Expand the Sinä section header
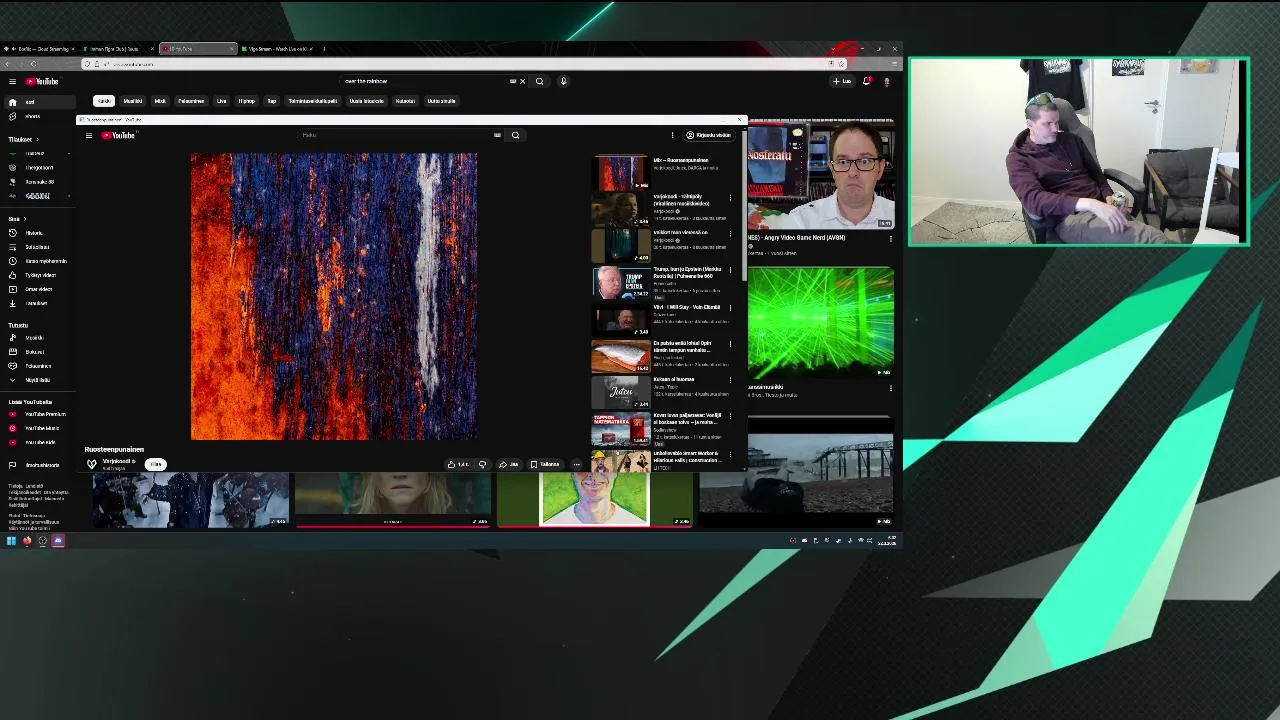Viewport: 1280px width, 720px height. 17,219
